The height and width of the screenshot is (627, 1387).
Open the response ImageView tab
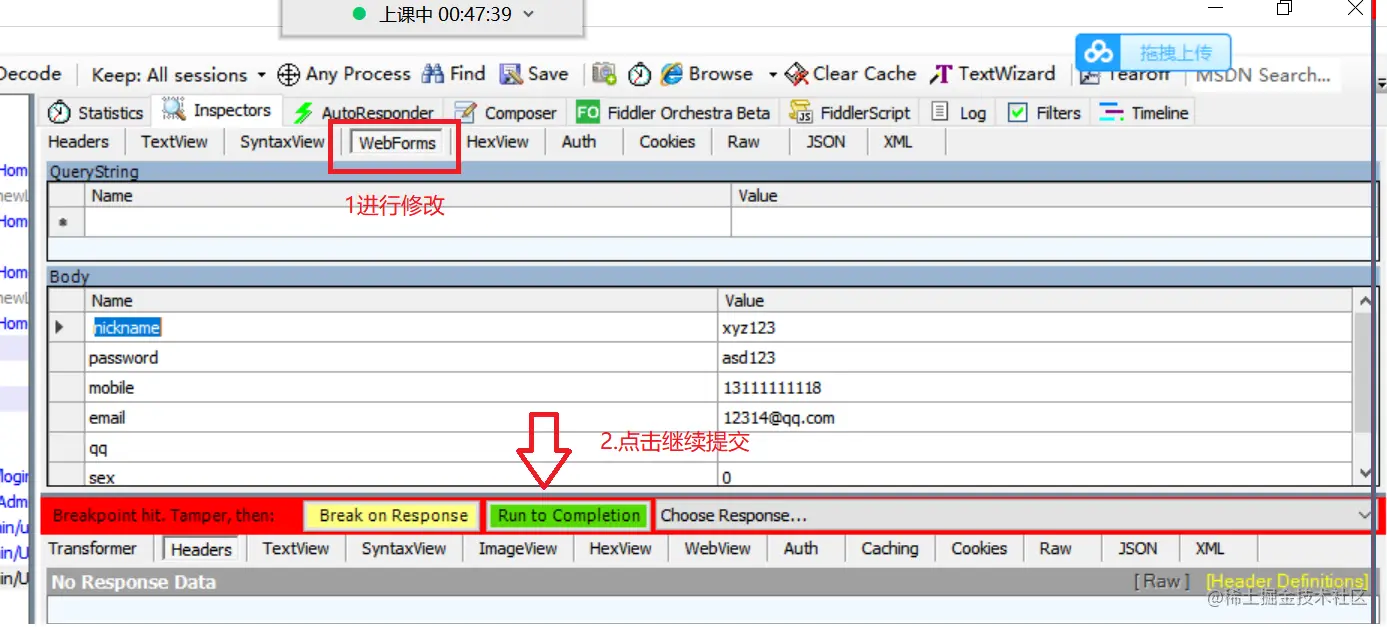click(517, 548)
